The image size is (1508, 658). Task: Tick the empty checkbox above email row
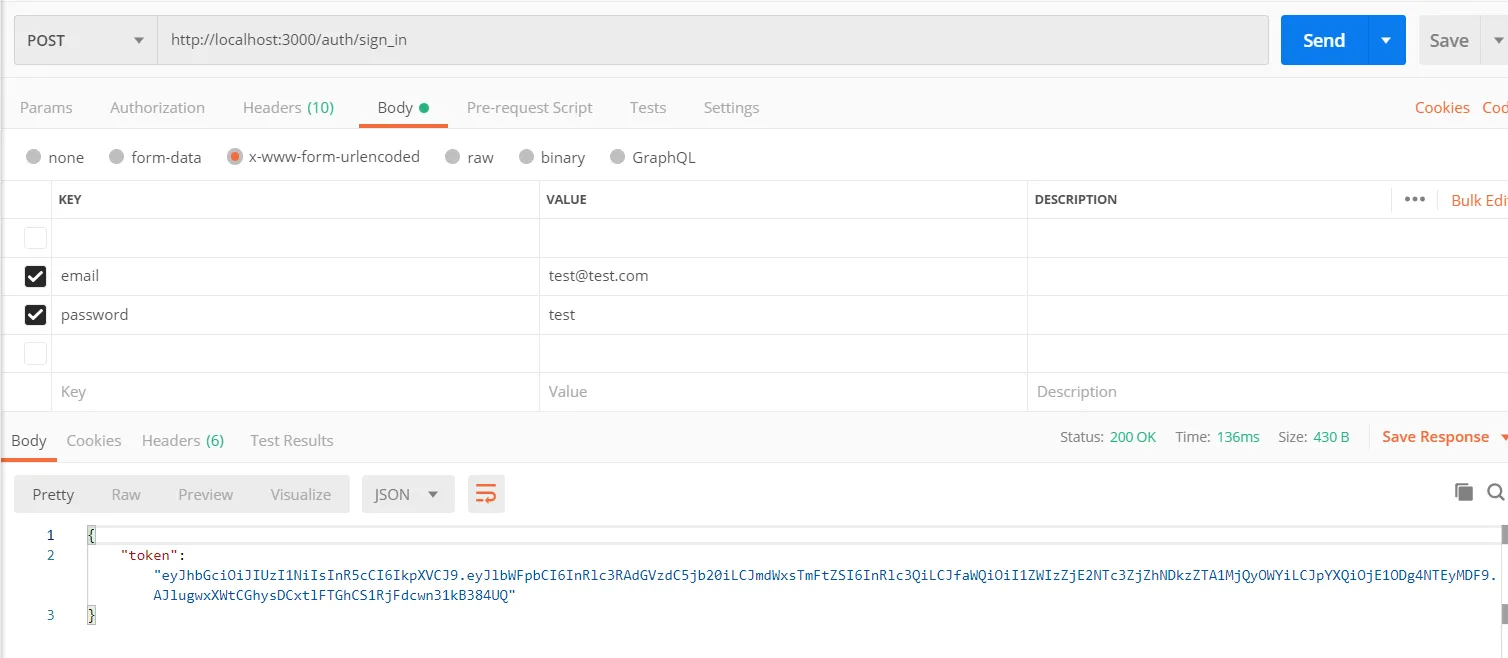(35, 238)
